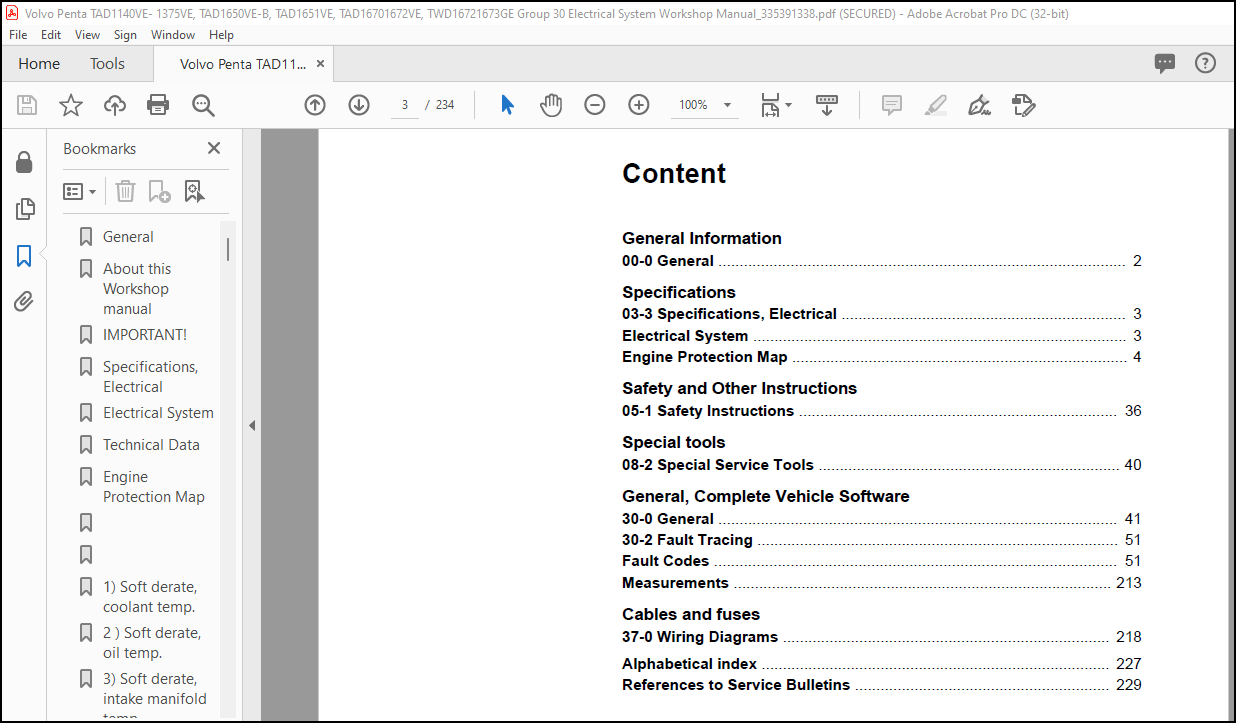The image size is (1236, 723).
Task: Click the stamp/redact tool icon
Action: (1023, 105)
